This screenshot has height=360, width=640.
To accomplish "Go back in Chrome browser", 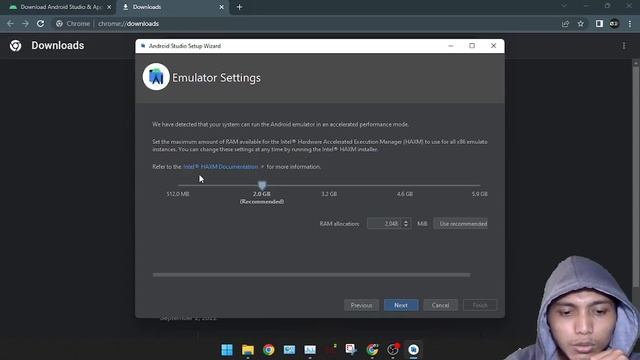I will click(x=10, y=24).
